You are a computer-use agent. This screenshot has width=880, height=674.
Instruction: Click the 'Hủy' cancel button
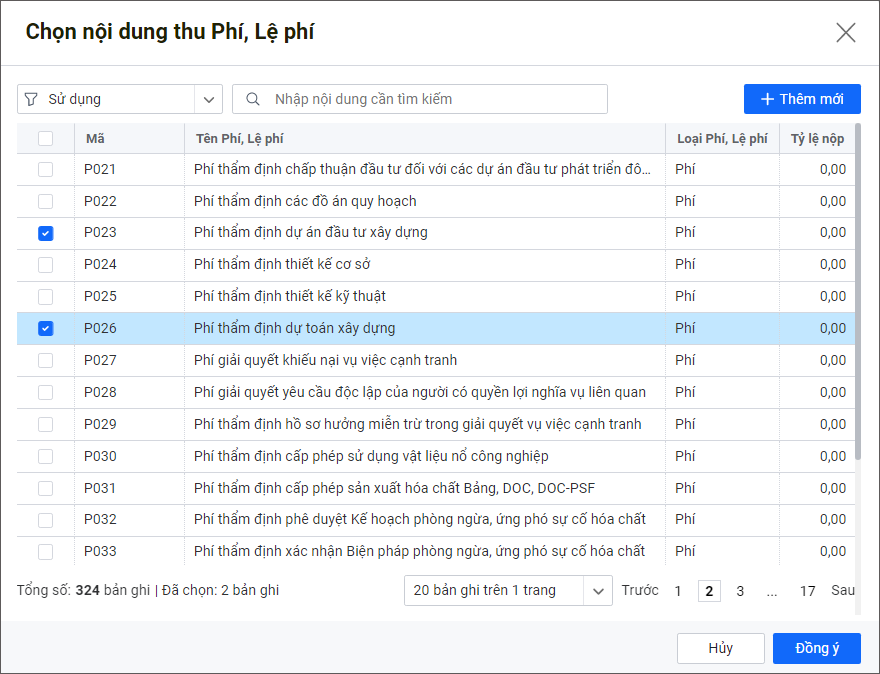[720, 648]
